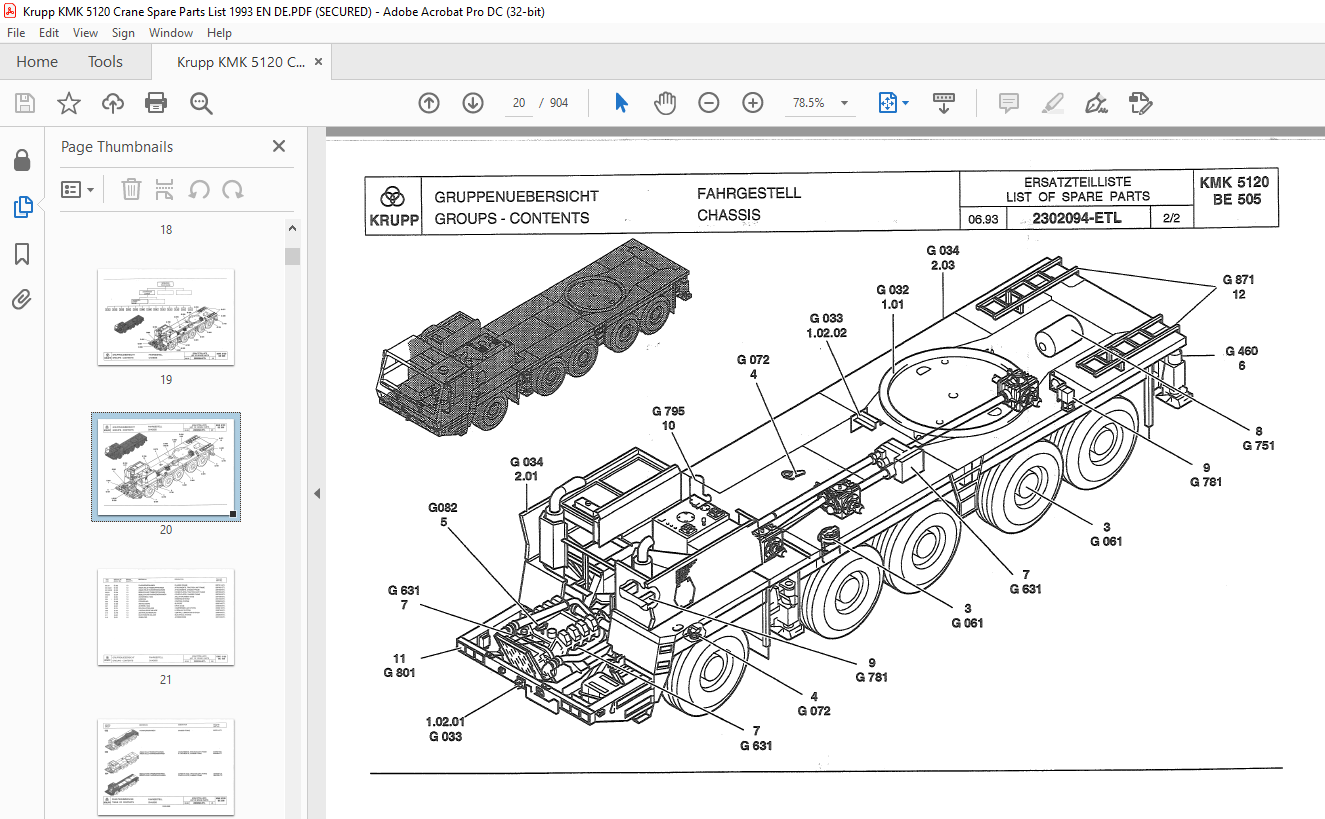The image size is (1325, 819).
Task: Click thumbnail label 18
Action: [x=166, y=230]
